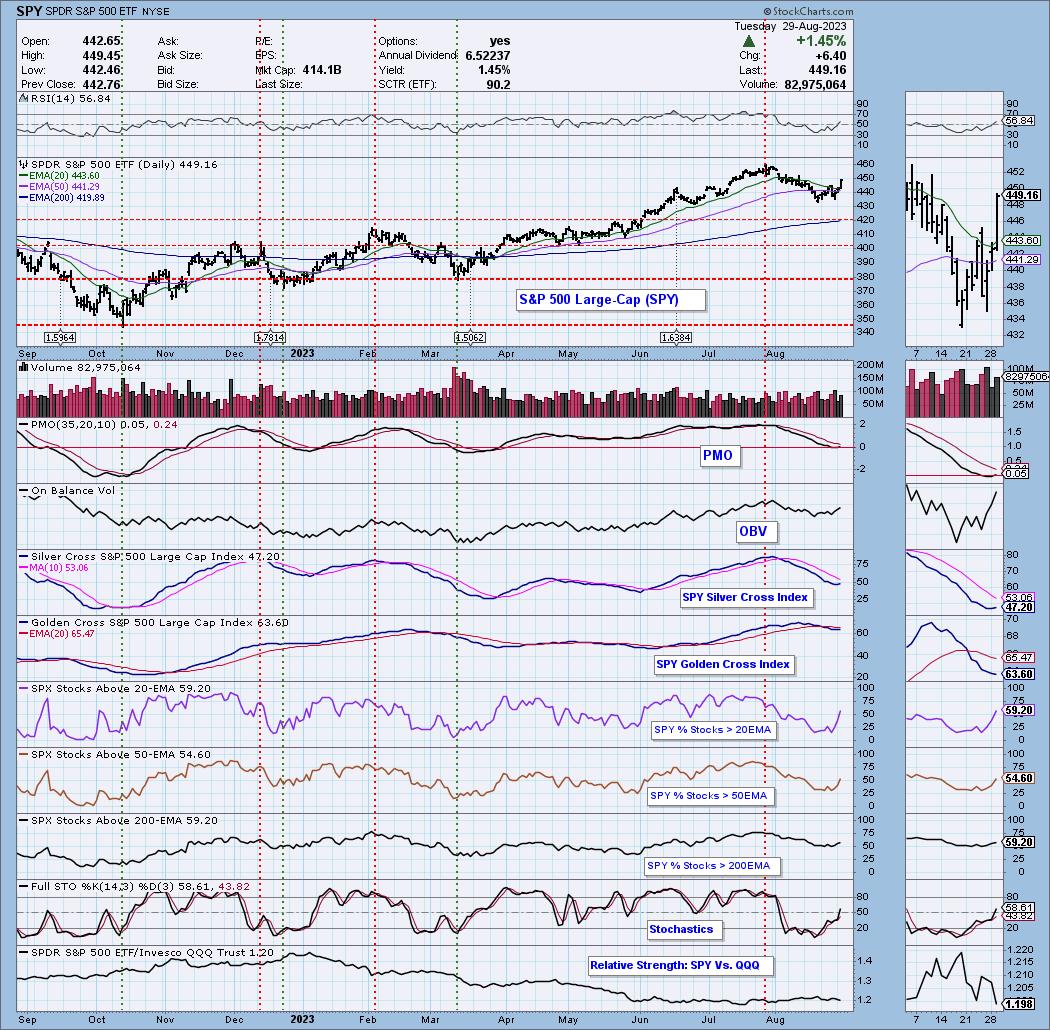Click the 'Silver Cross S&P 500 Large Cap Index' legend
Image resolution: width=1050 pixels, height=1030 pixels.
[x=149, y=557]
